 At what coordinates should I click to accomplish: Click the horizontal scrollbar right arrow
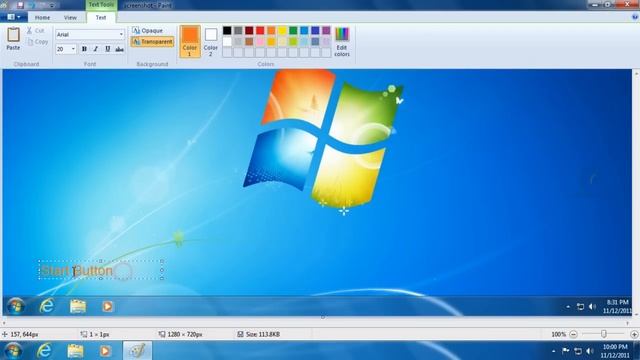click(x=628, y=323)
